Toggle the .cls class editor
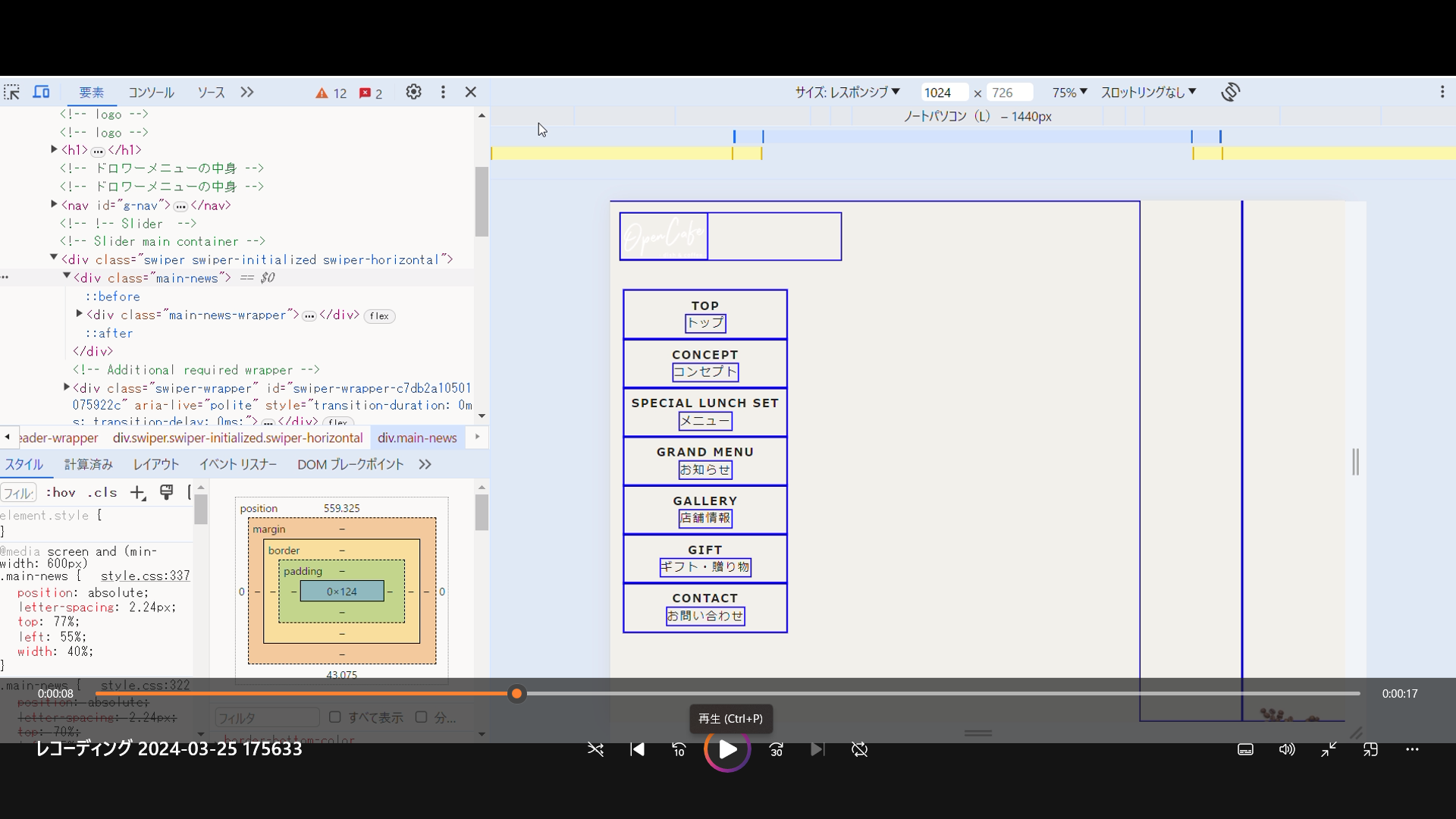 point(102,493)
